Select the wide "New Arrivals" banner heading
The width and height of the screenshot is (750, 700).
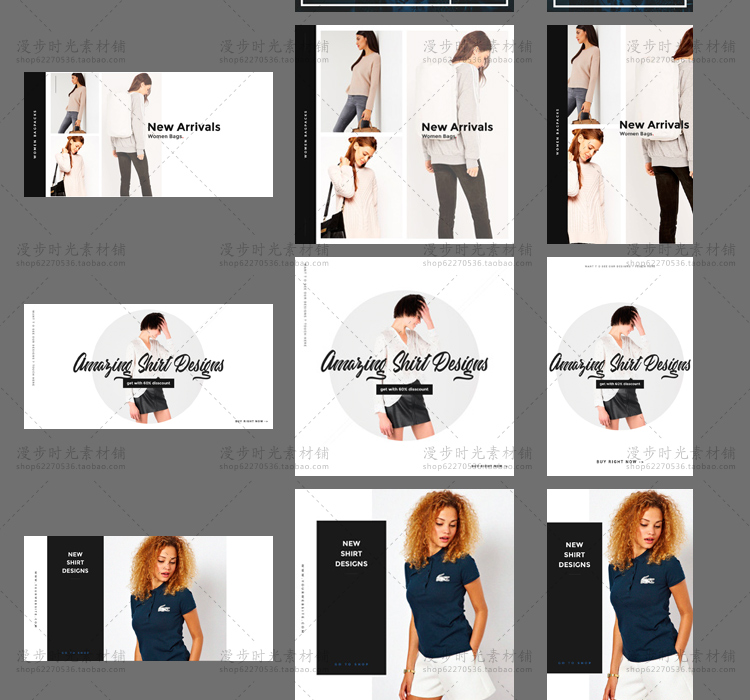click(x=184, y=127)
